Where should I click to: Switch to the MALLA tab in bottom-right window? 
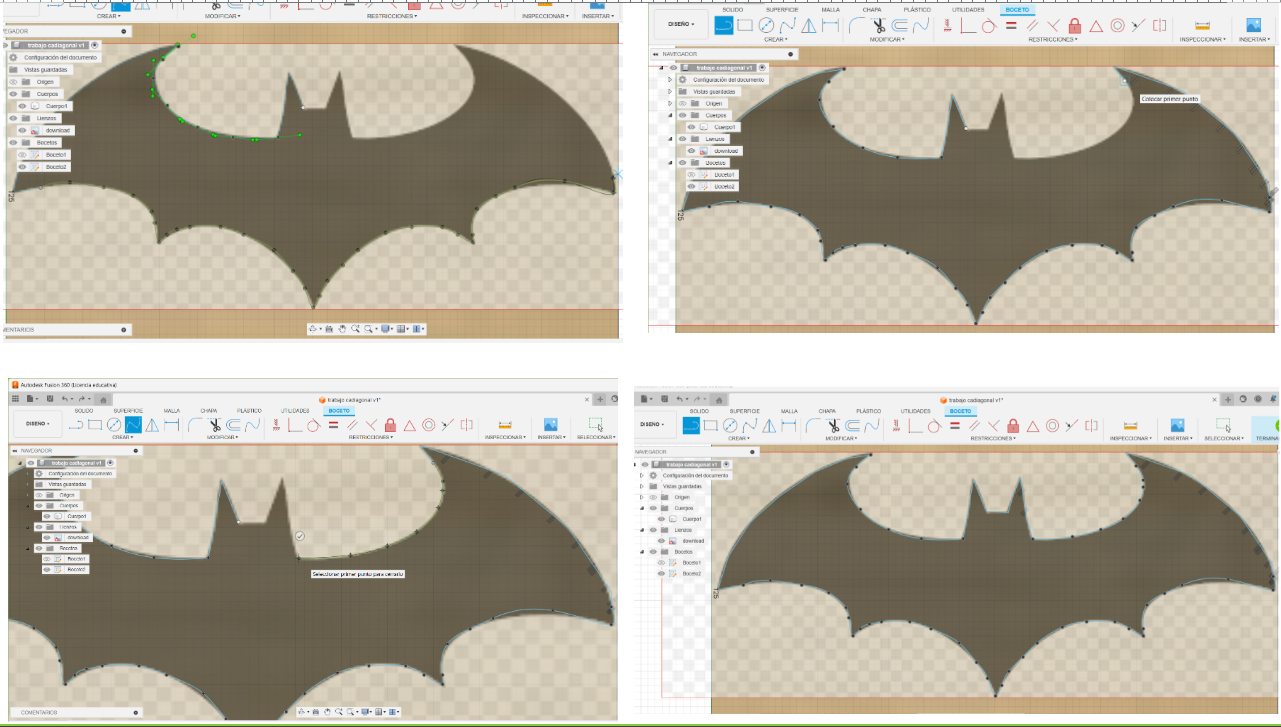[x=789, y=411]
